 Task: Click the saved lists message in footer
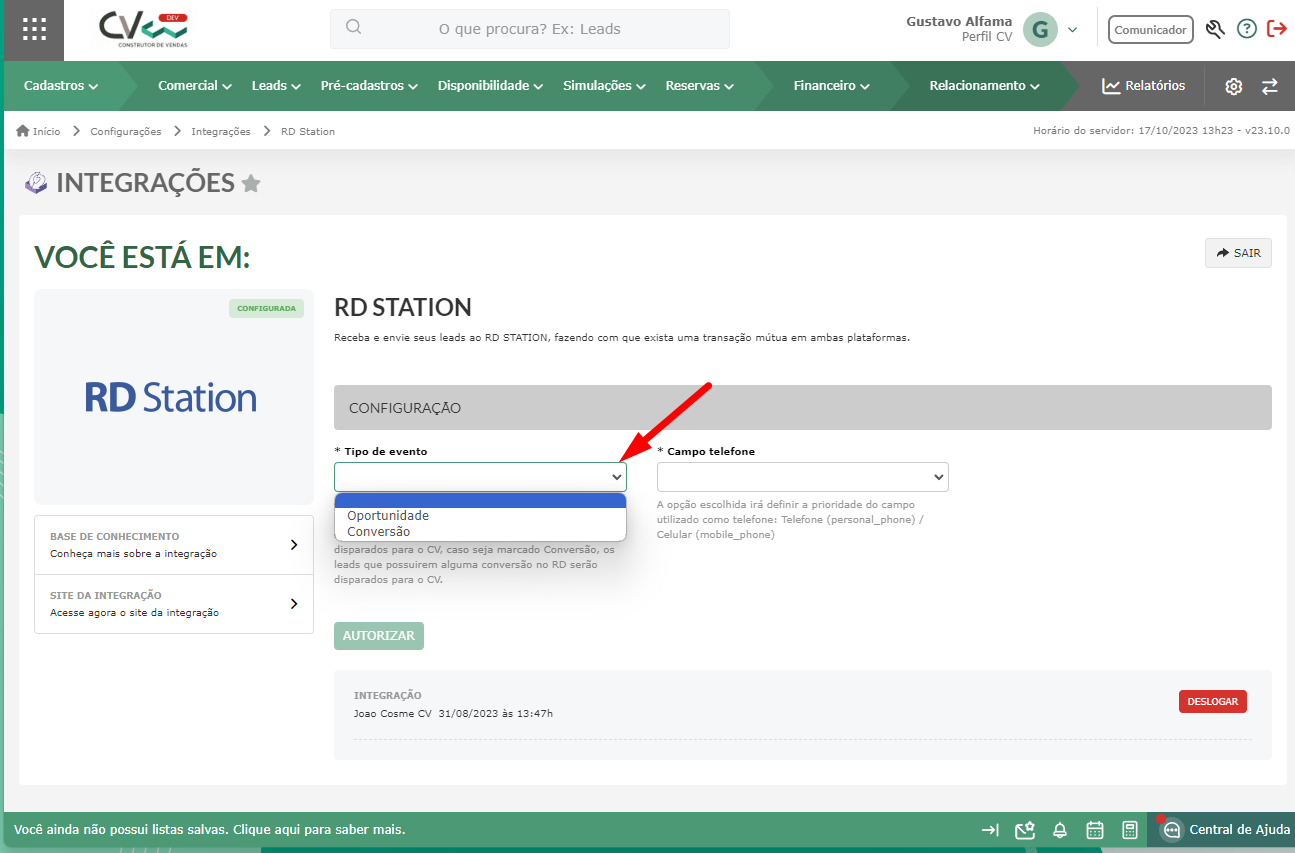tap(210, 830)
